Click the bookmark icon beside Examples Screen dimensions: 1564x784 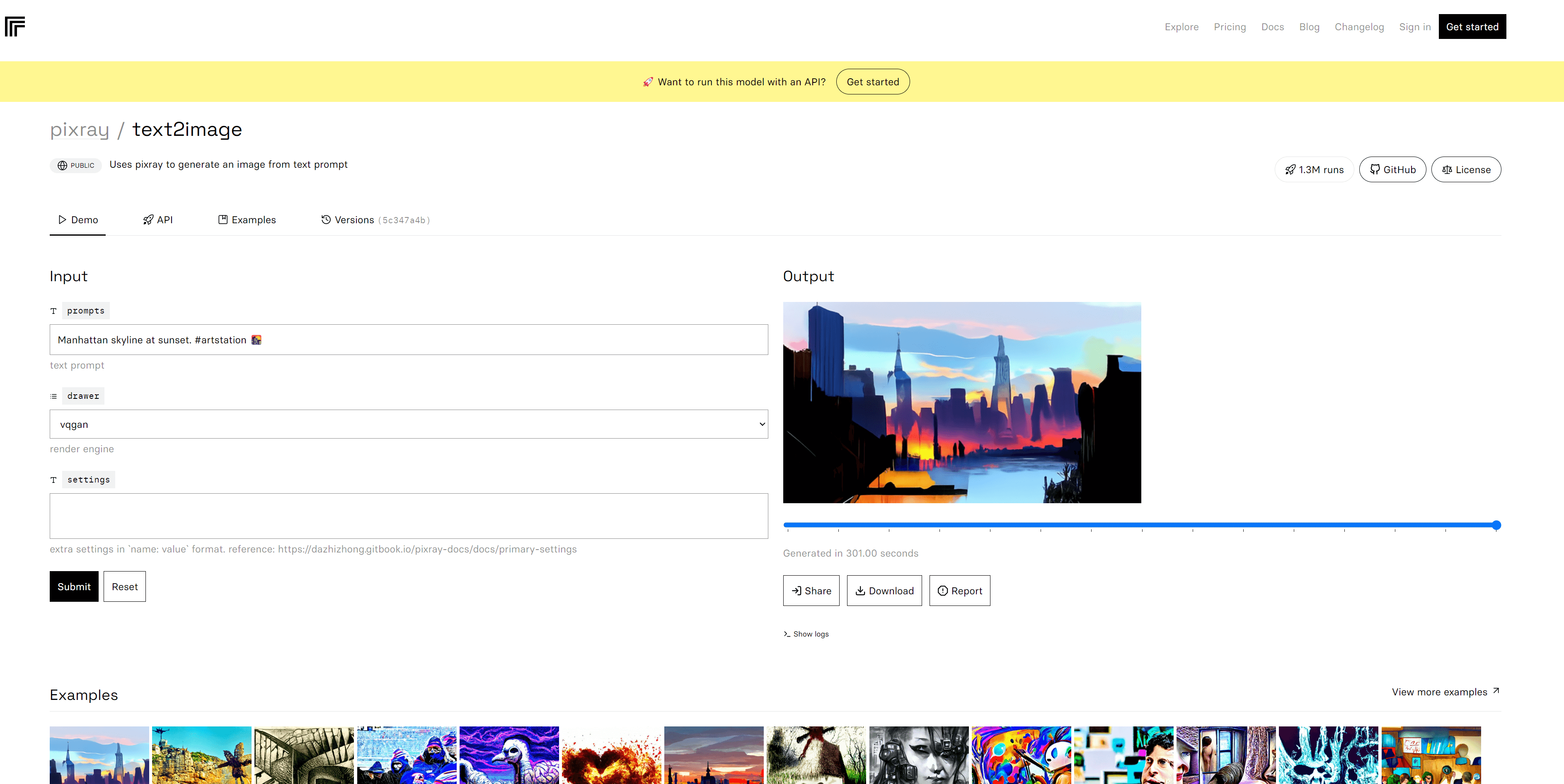click(x=223, y=220)
